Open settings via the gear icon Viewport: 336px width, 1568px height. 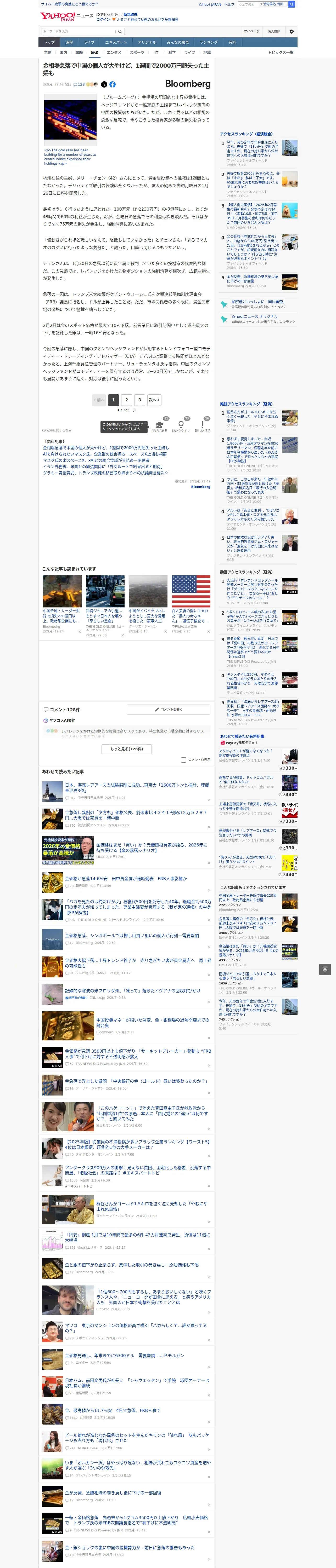[292, 32]
